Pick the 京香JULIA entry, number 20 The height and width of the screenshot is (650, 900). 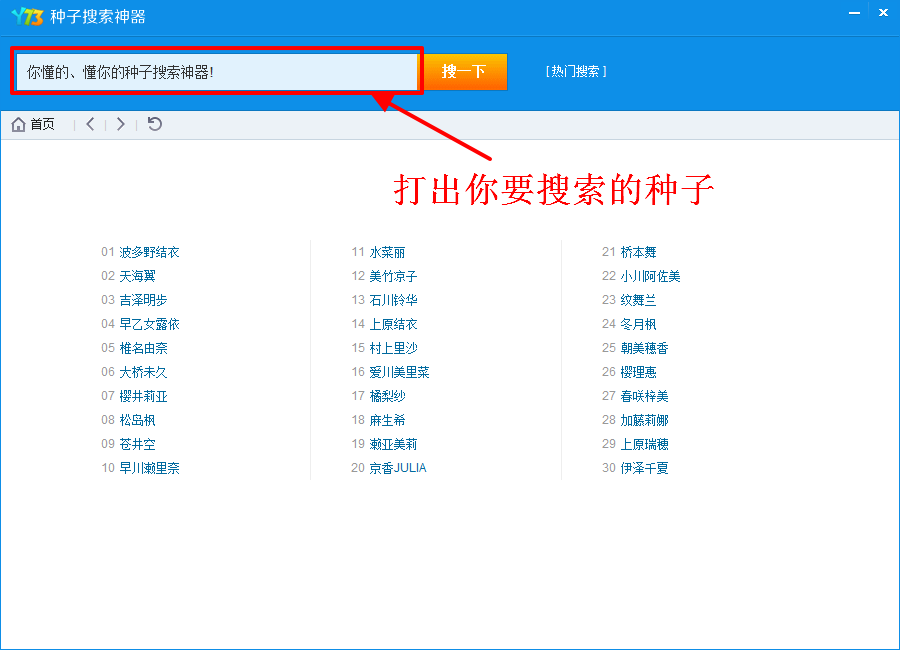click(397, 468)
